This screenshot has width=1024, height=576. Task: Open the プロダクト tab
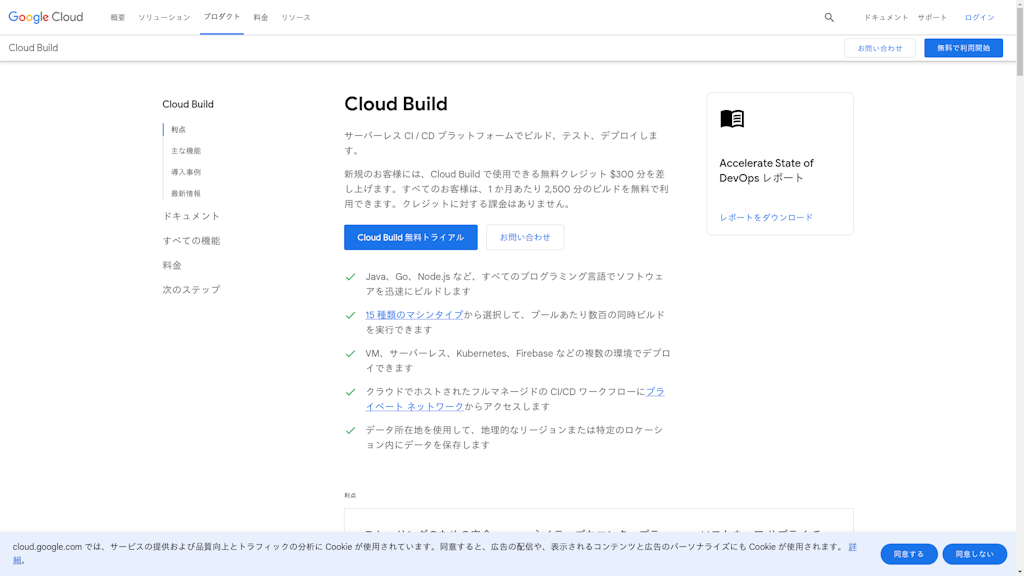click(221, 17)
